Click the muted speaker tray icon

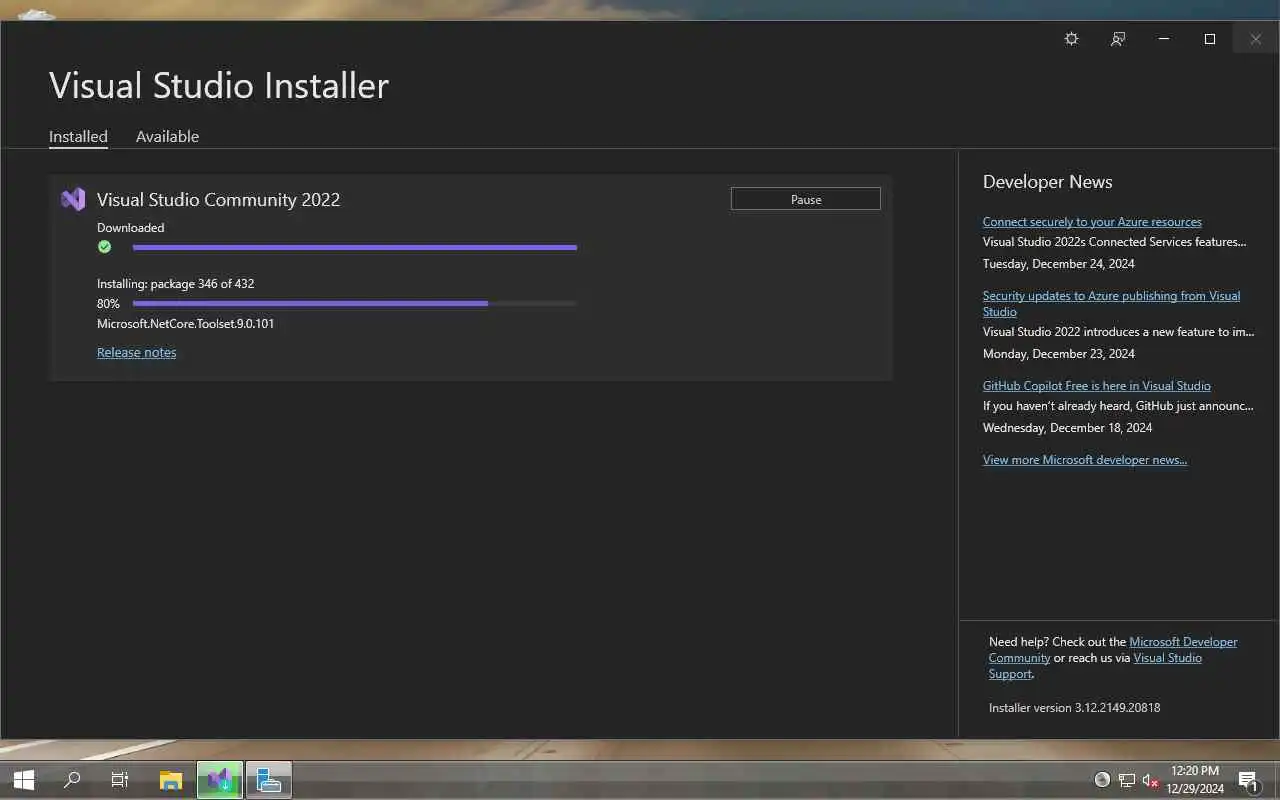click(x=1150, y=780)
